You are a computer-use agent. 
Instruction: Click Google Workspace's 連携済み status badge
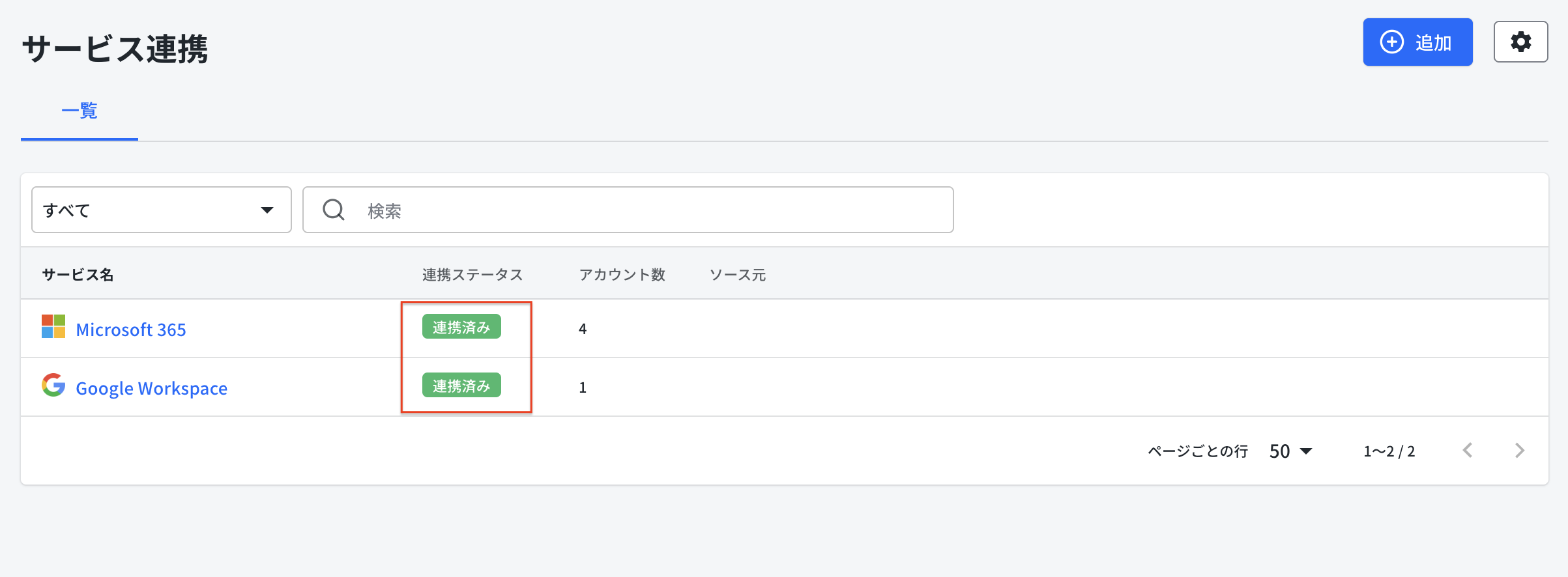click(461, 386)
